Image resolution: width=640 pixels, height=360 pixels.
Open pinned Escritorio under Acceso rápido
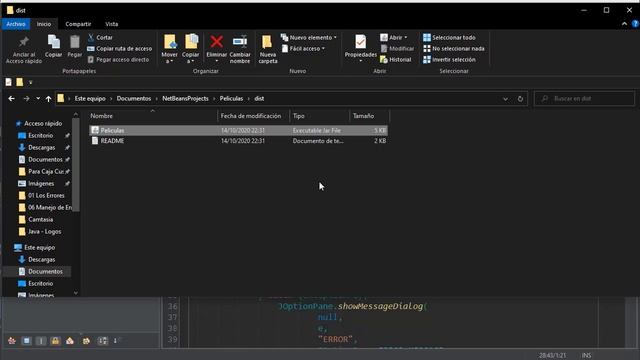40,135
